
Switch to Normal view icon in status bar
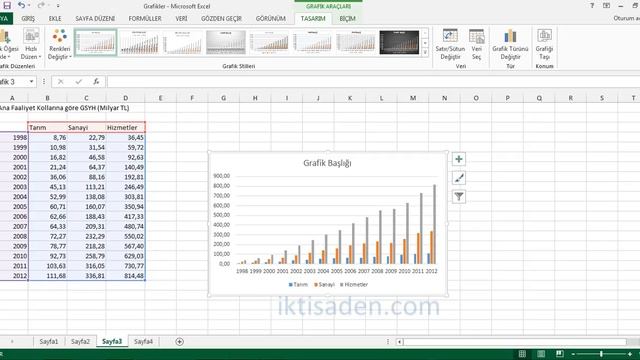[522, 354]
